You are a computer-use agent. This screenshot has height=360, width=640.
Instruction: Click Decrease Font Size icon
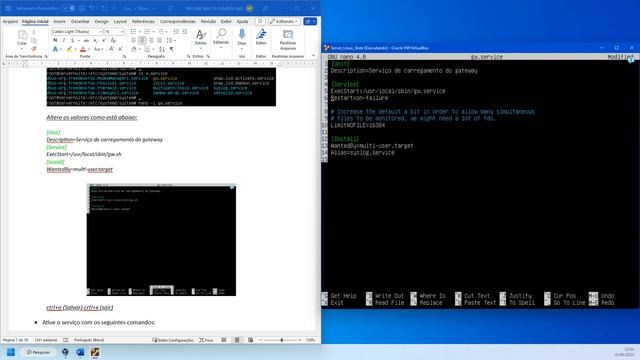[x=120, y=49]
